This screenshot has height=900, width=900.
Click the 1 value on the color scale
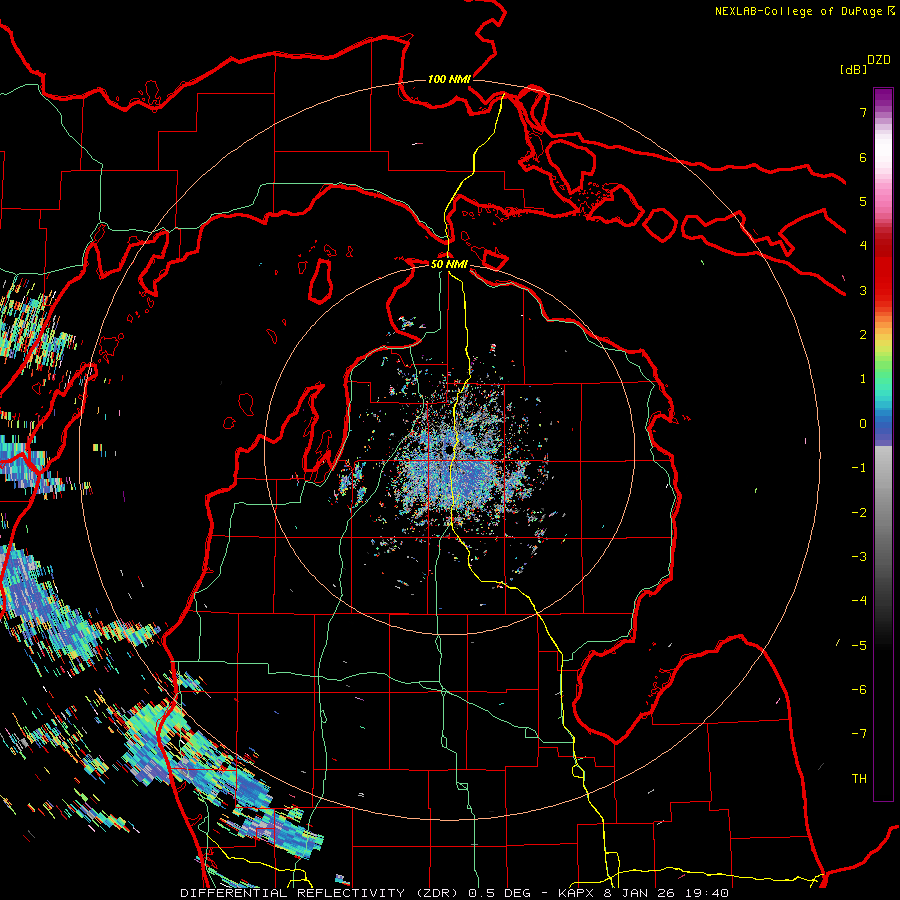[x=863, y=379]
